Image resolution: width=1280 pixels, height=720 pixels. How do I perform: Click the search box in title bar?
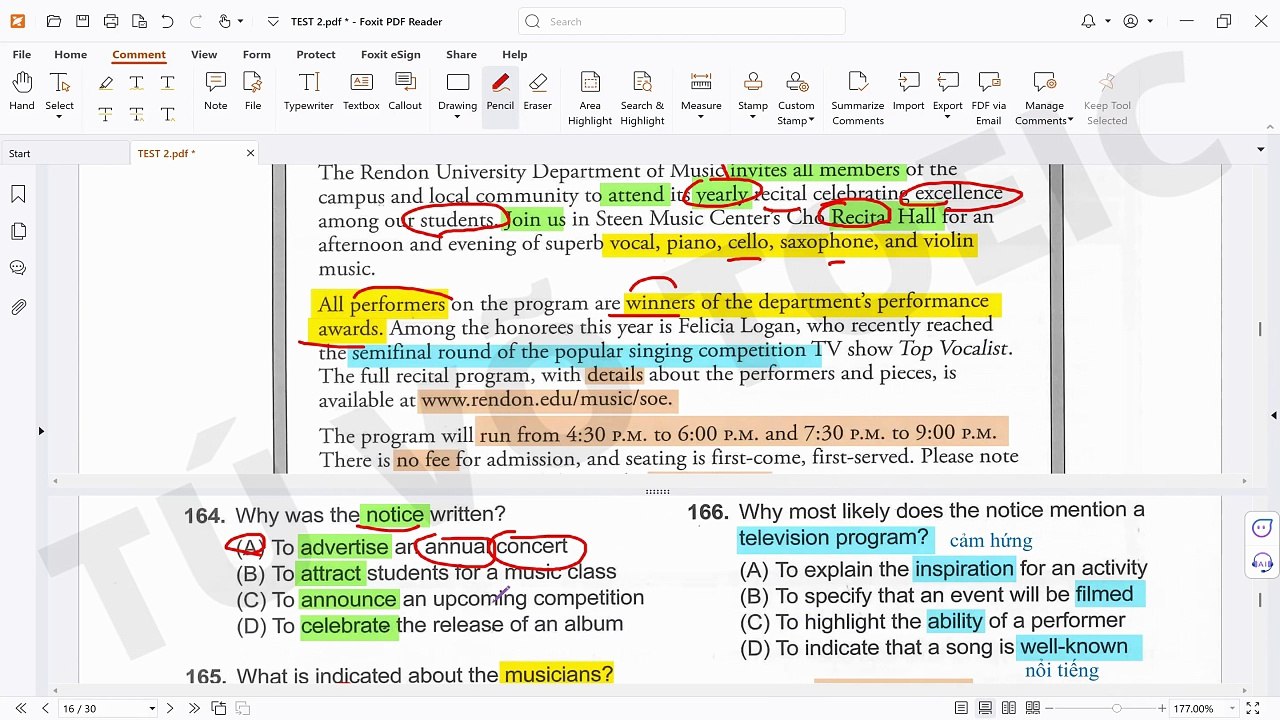click(682, 21)
